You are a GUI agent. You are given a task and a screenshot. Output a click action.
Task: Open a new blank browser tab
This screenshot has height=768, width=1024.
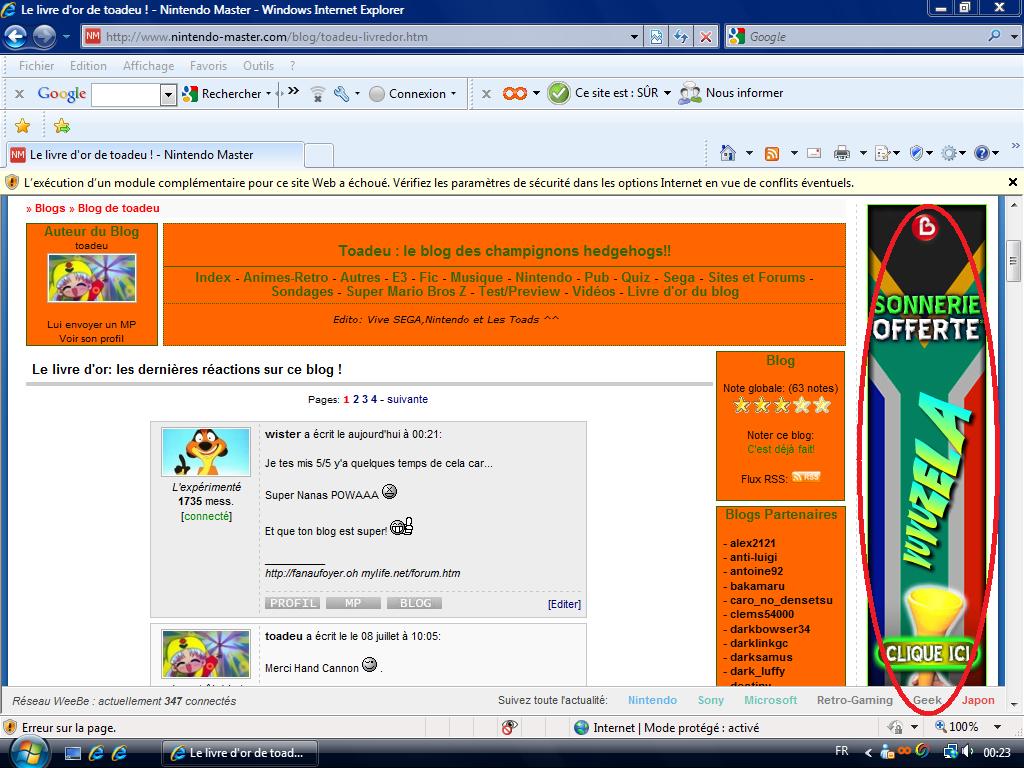[x=319, y=155]
